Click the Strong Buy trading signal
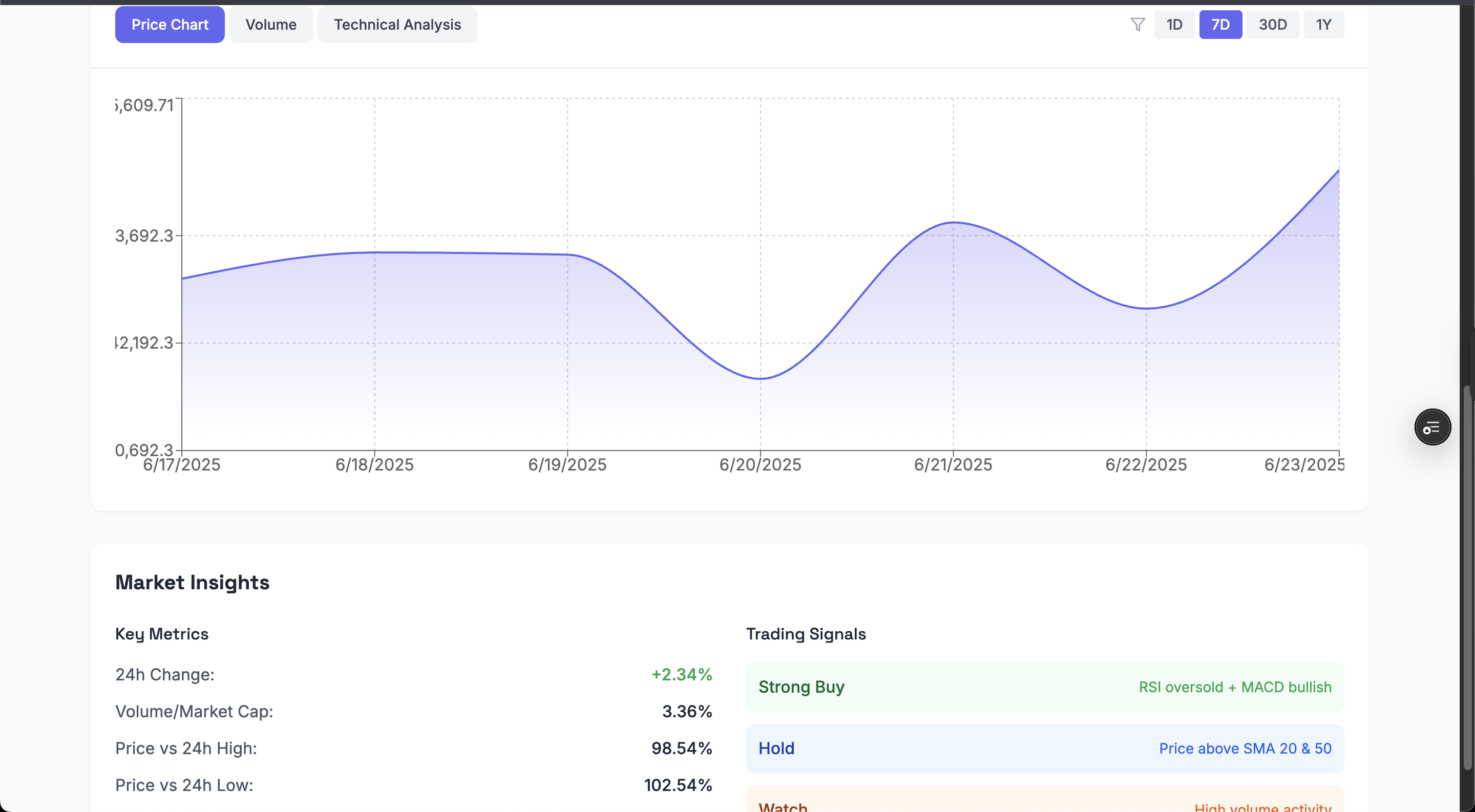The width and height of the screenshot is (1475, 812). click(800, 687)
